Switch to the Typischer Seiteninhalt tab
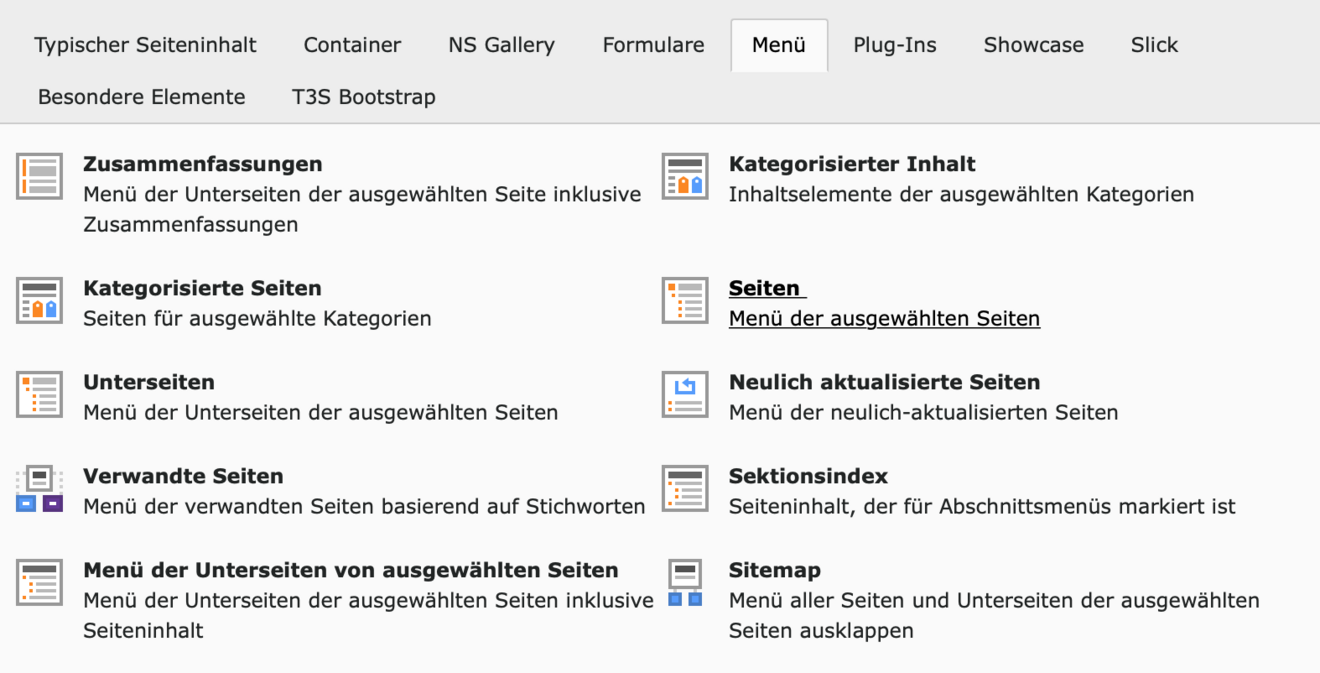This screenshot has height=673, width=1320. 145,45
